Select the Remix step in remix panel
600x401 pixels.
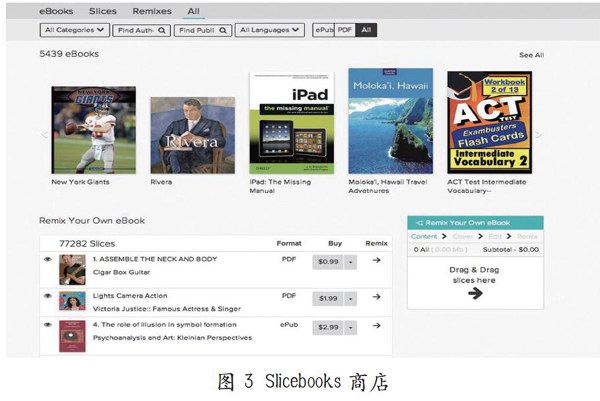pos(527,236)
